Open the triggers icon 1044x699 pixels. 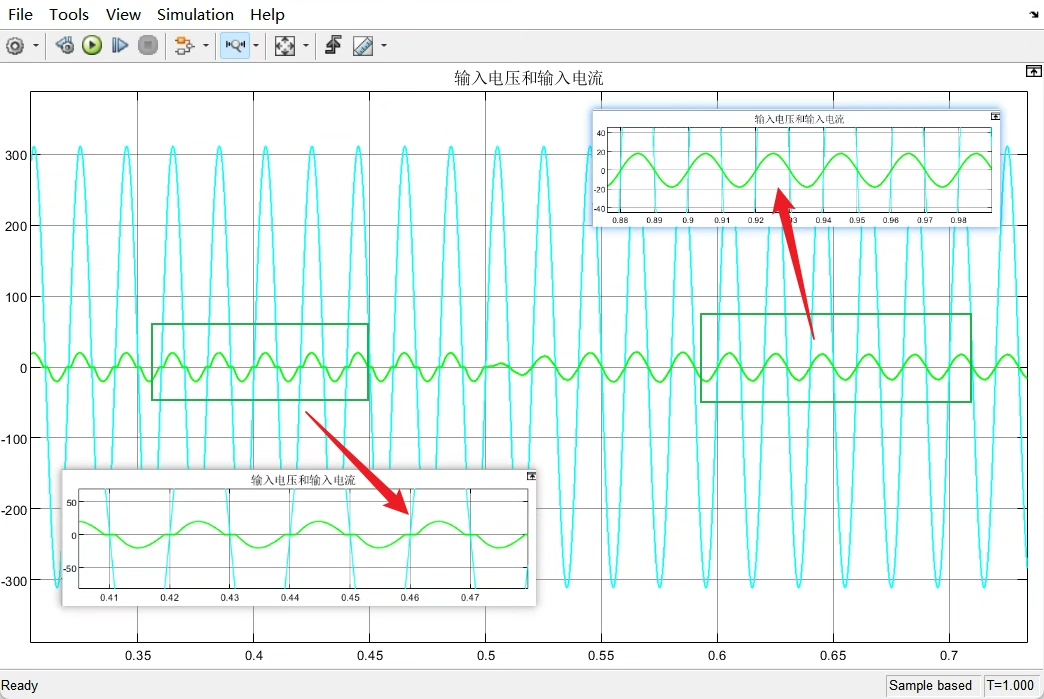click(x=333, y=45)
